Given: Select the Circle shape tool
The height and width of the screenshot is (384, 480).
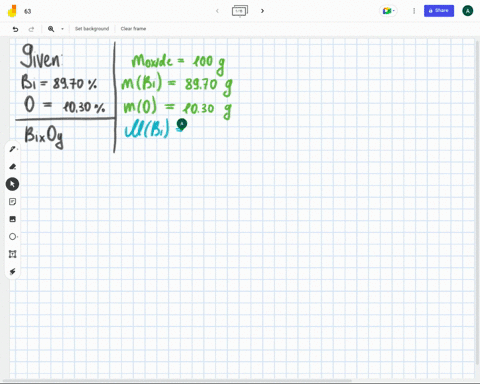Looking at the screenshot, I should tap(13, 237).
